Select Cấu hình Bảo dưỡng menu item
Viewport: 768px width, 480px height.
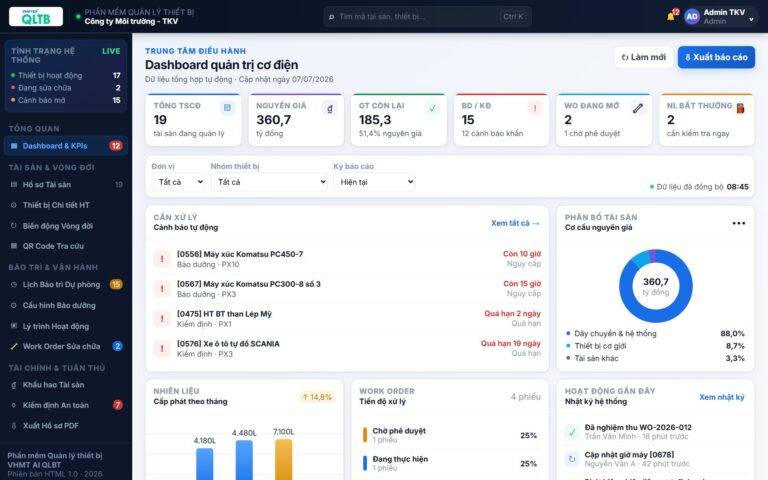(66, 305)
